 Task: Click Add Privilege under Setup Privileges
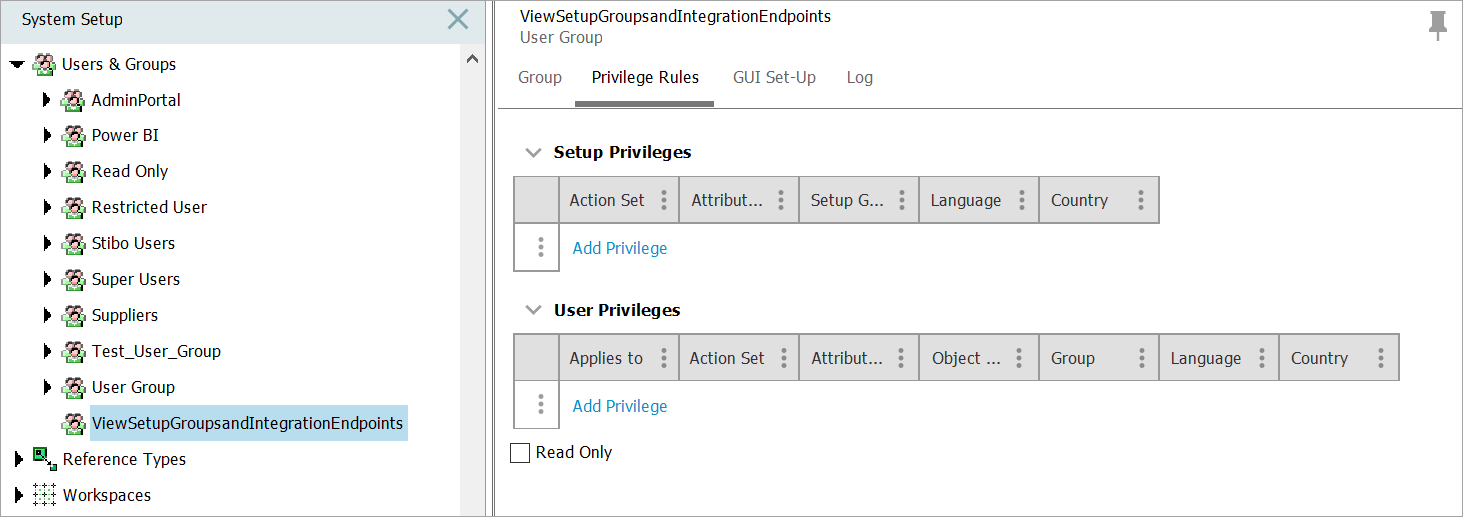click(619, 248)
